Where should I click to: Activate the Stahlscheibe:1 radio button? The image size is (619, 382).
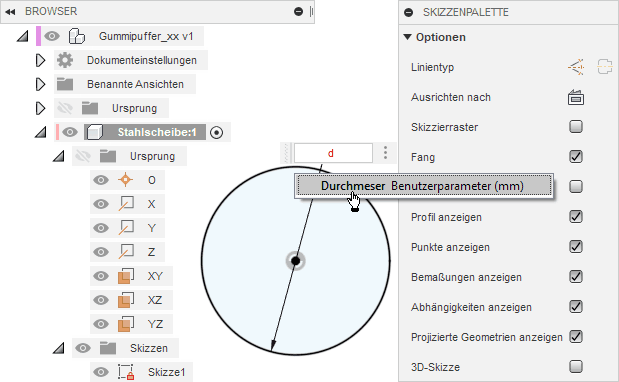coord(216,133)
